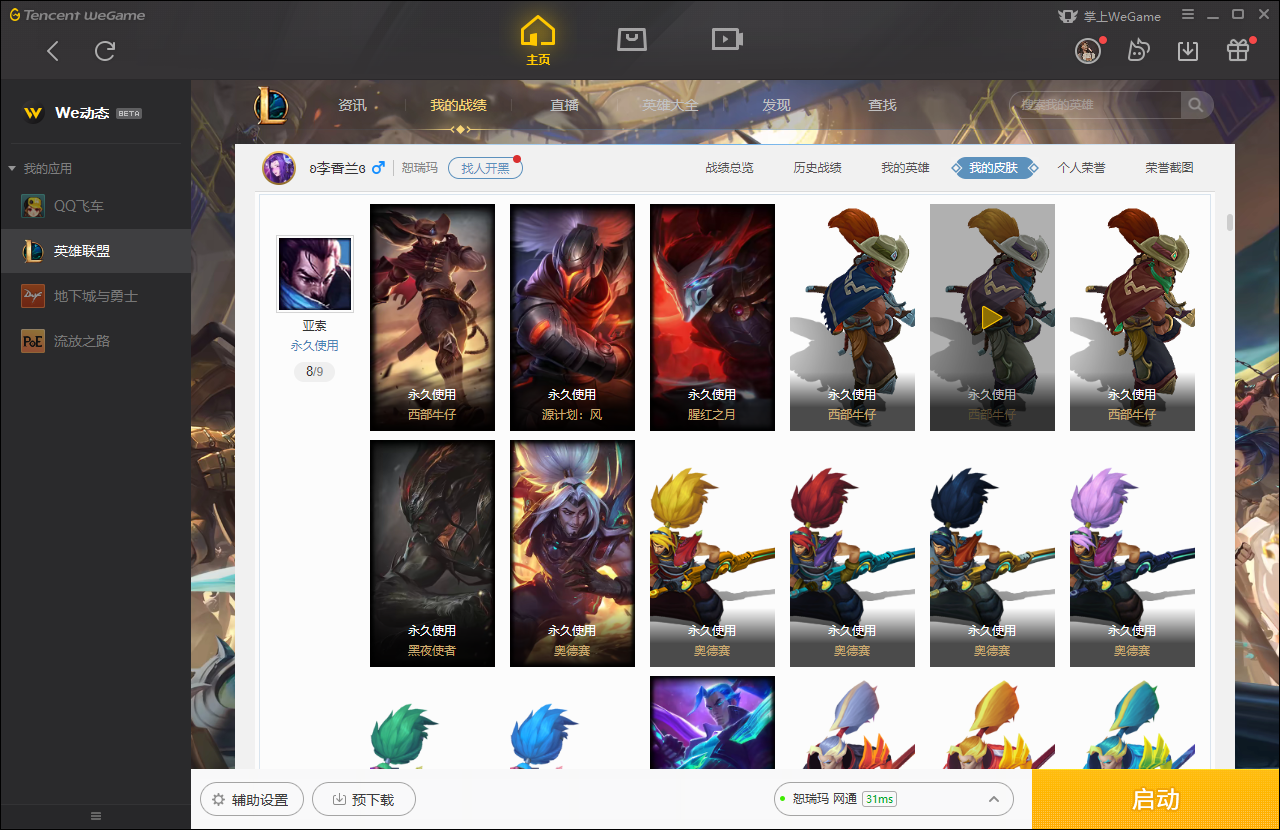Open the video camera icon tab
Screen dimensions: 1280x830
coord(727,39)
